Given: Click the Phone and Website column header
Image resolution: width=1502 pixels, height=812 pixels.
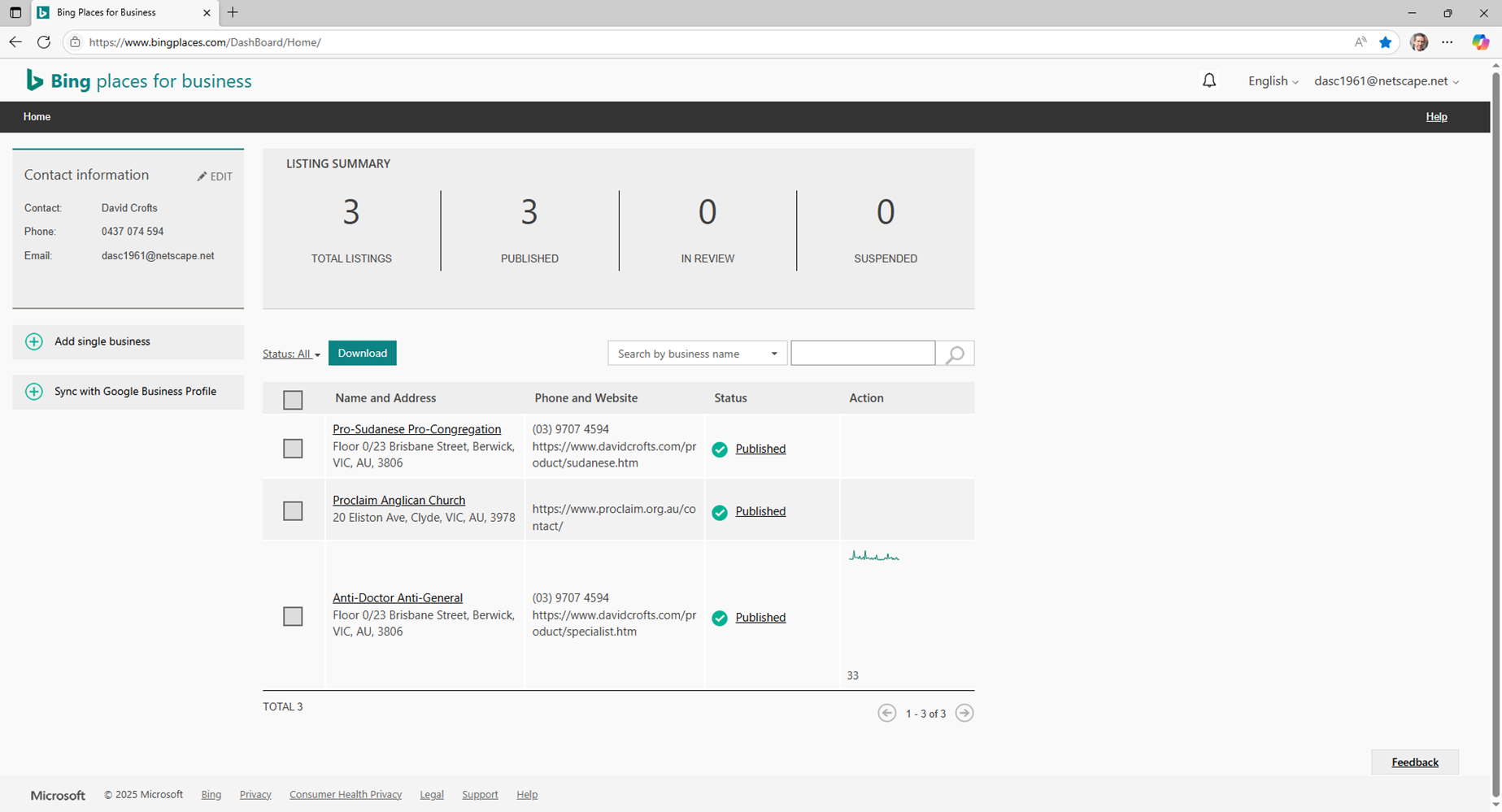Looking at the screenshot, I should pyautogui.click(x=586, y=398).
